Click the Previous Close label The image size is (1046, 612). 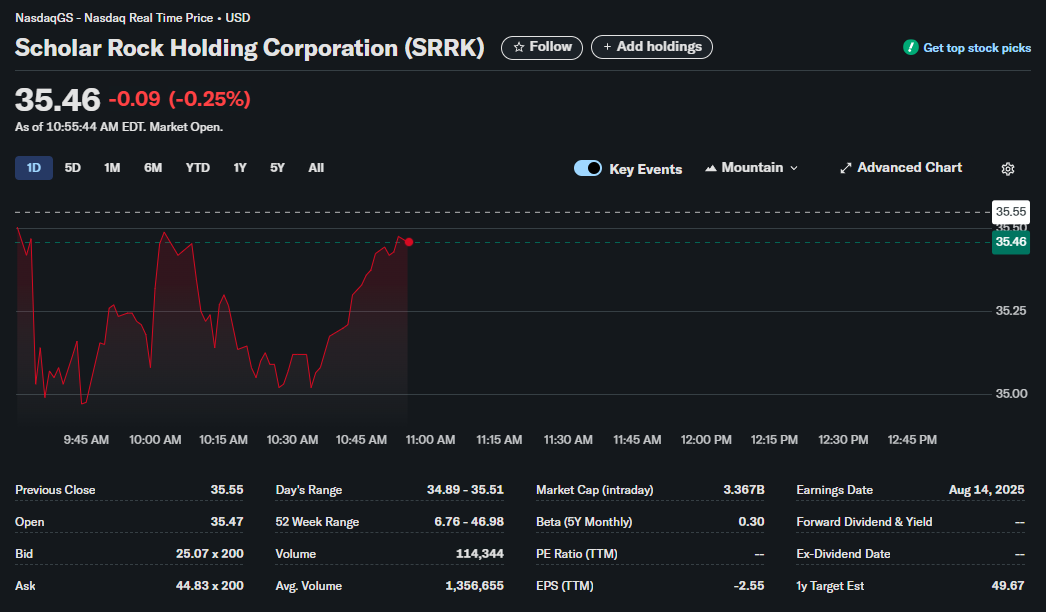[x=55, y=490]
